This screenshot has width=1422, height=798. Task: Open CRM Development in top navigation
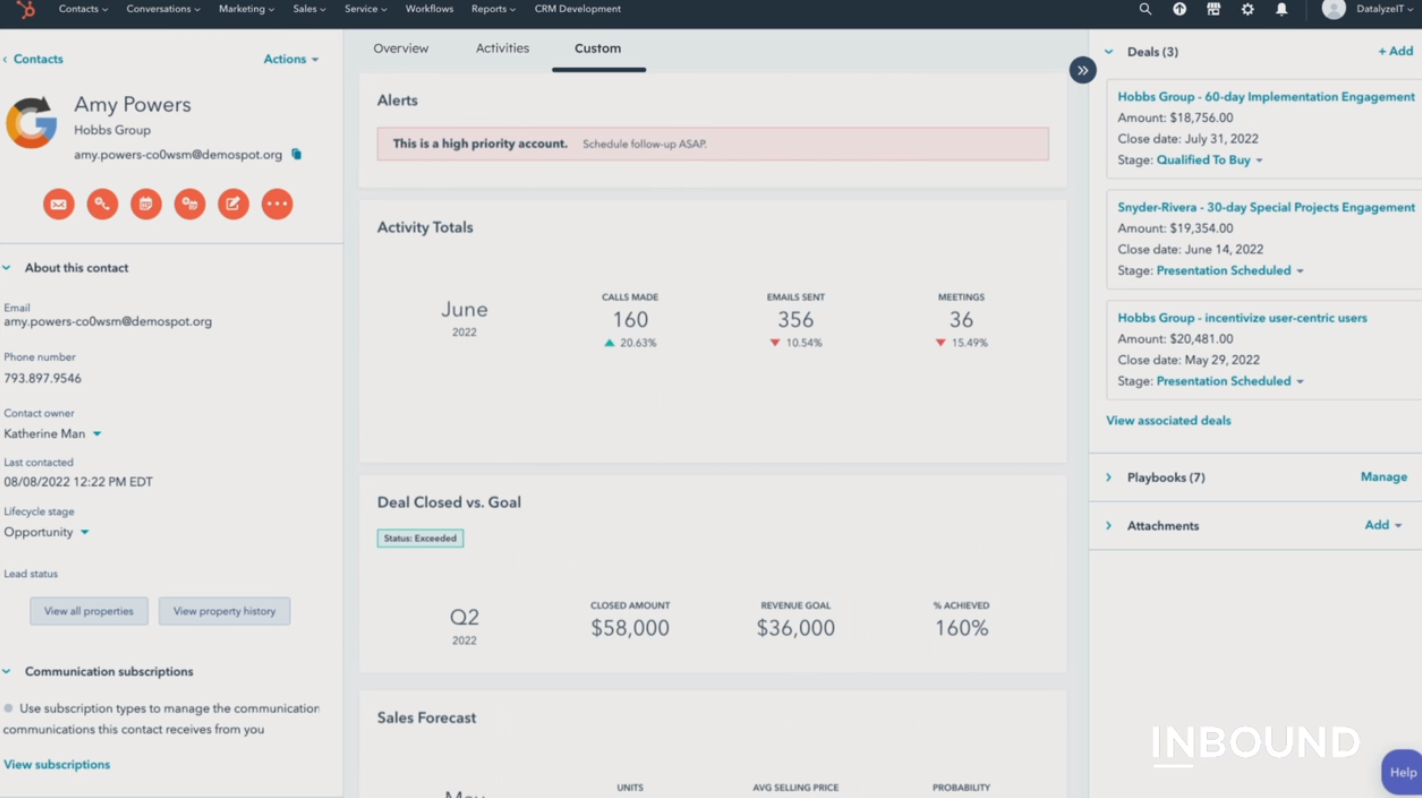(x=577, y=9)
